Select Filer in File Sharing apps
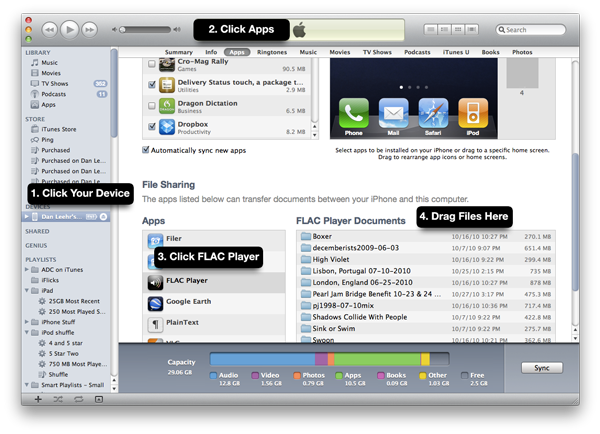 pyautogui.click(x=214, y=240)
